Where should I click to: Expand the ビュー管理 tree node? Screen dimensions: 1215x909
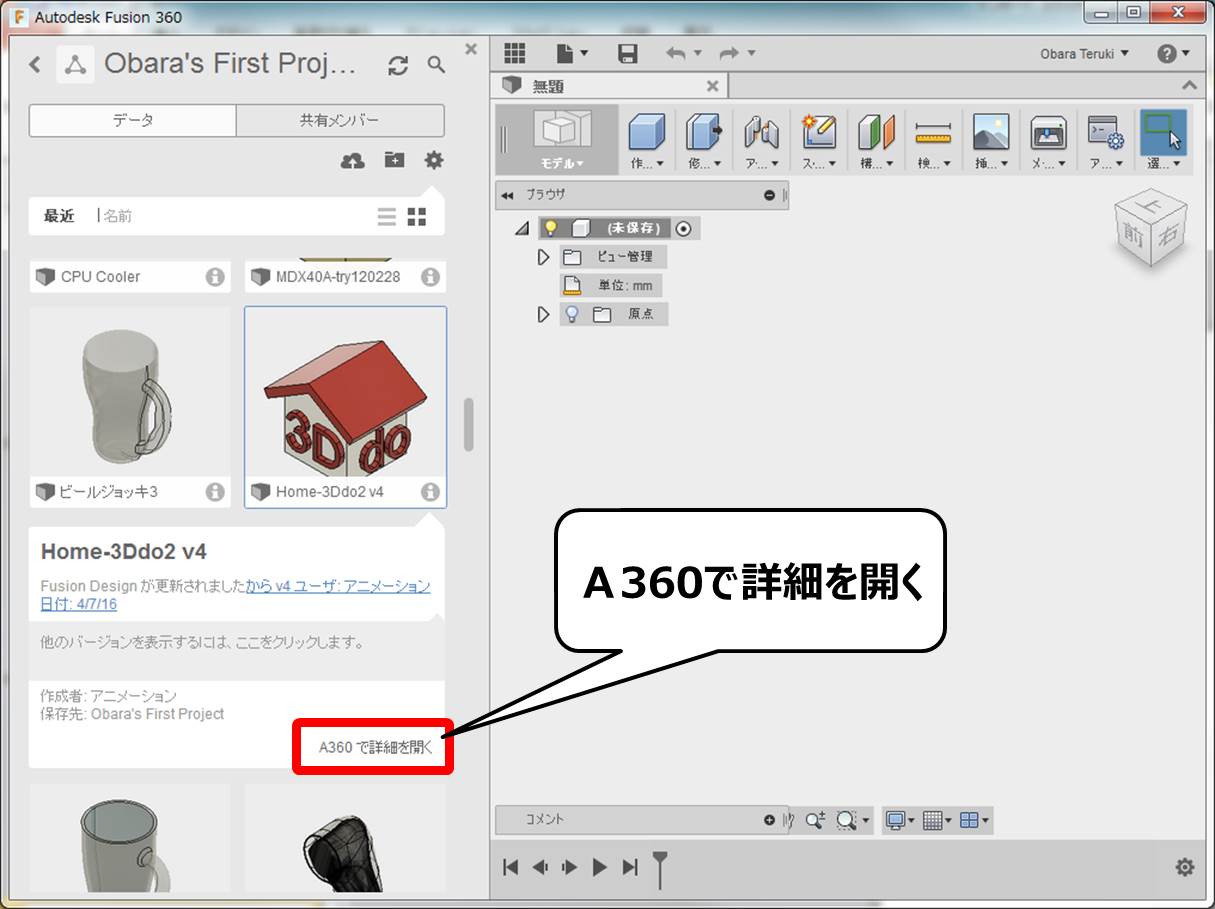pos(544,257)
